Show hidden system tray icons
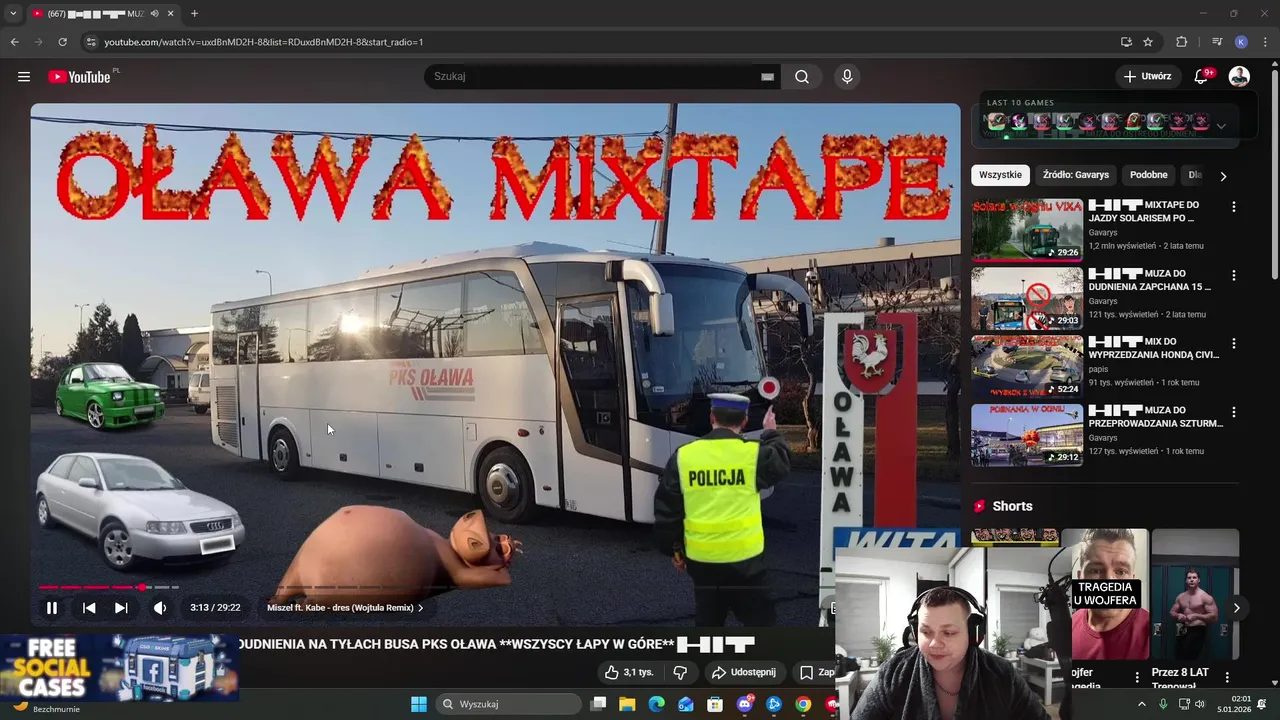 point(1142,704)
